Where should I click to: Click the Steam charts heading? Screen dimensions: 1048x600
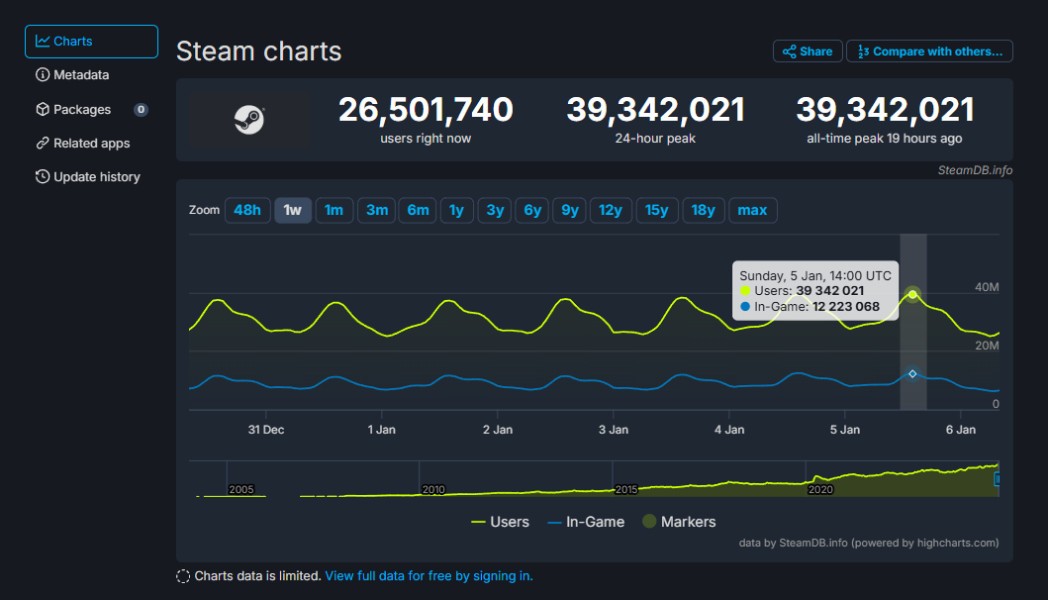(x=259, y=51)
